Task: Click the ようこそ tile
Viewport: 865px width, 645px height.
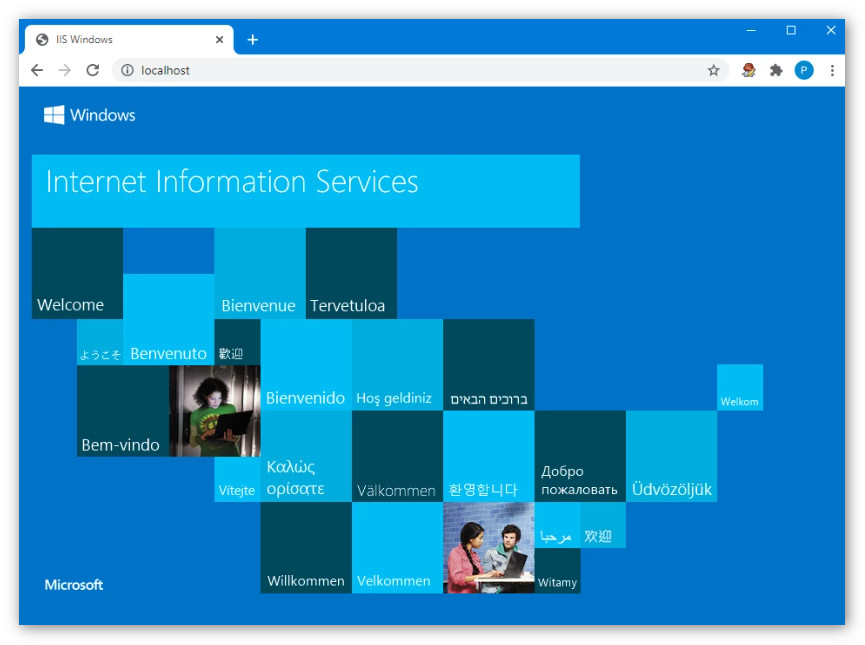Action: [100, 342]
